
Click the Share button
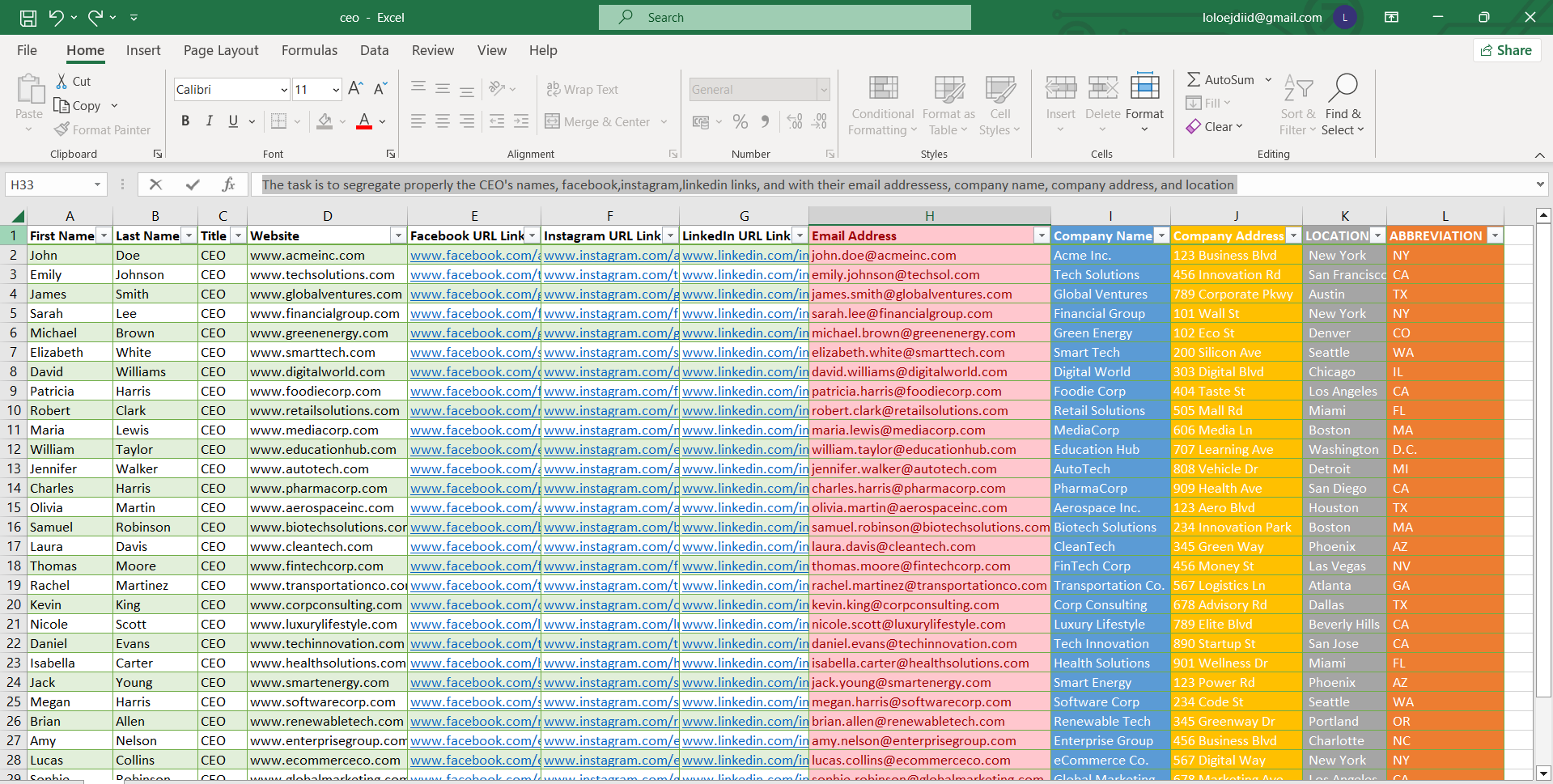1506,50
